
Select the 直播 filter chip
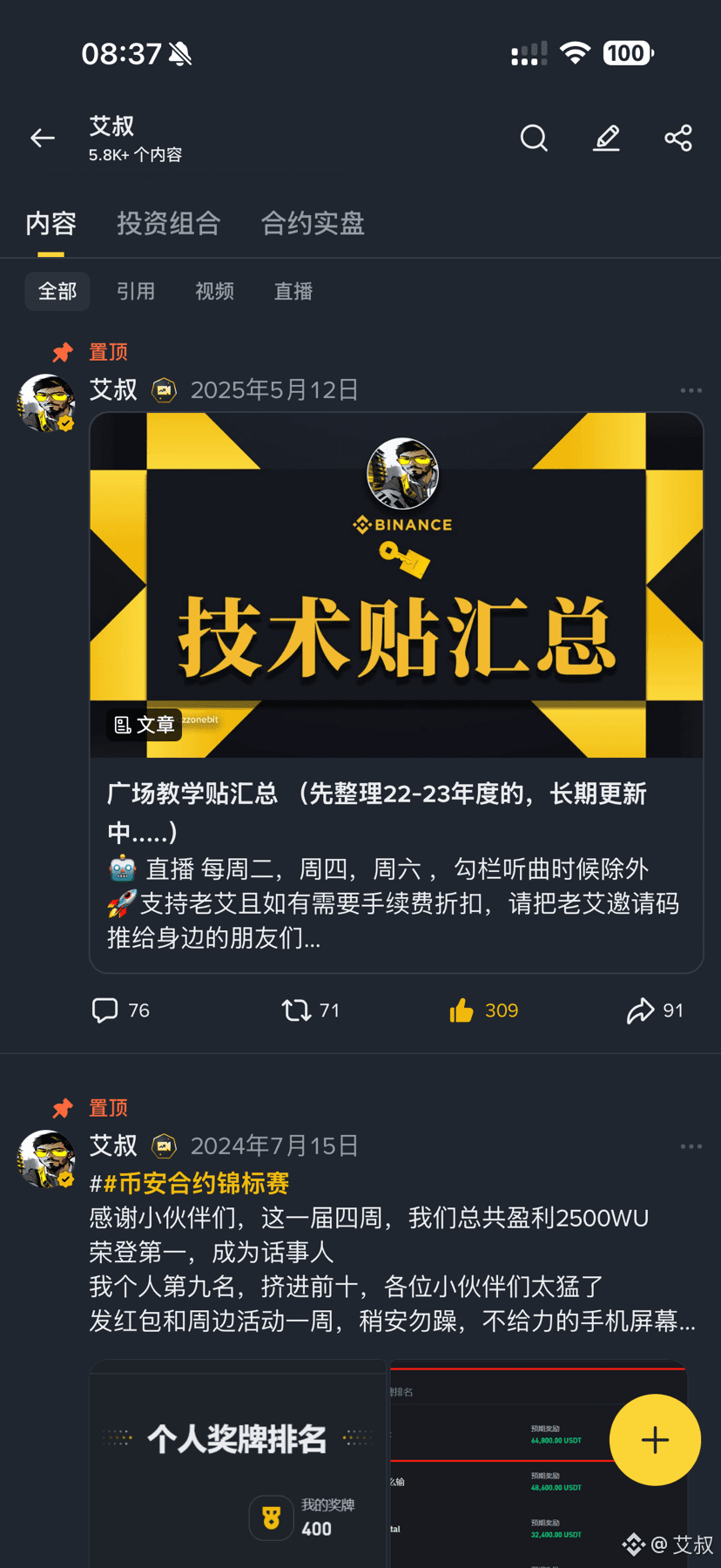pos(293,291)
